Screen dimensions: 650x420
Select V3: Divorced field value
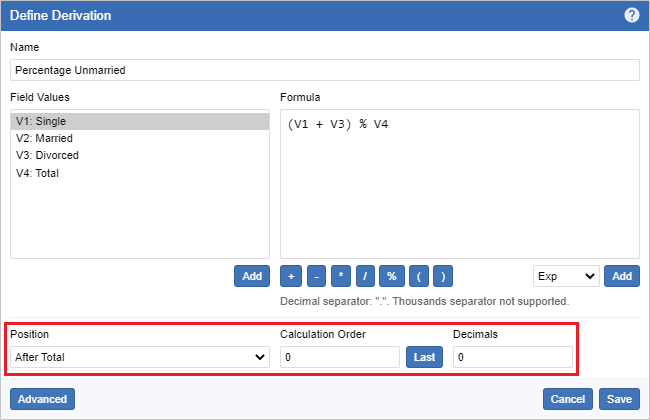140,156
